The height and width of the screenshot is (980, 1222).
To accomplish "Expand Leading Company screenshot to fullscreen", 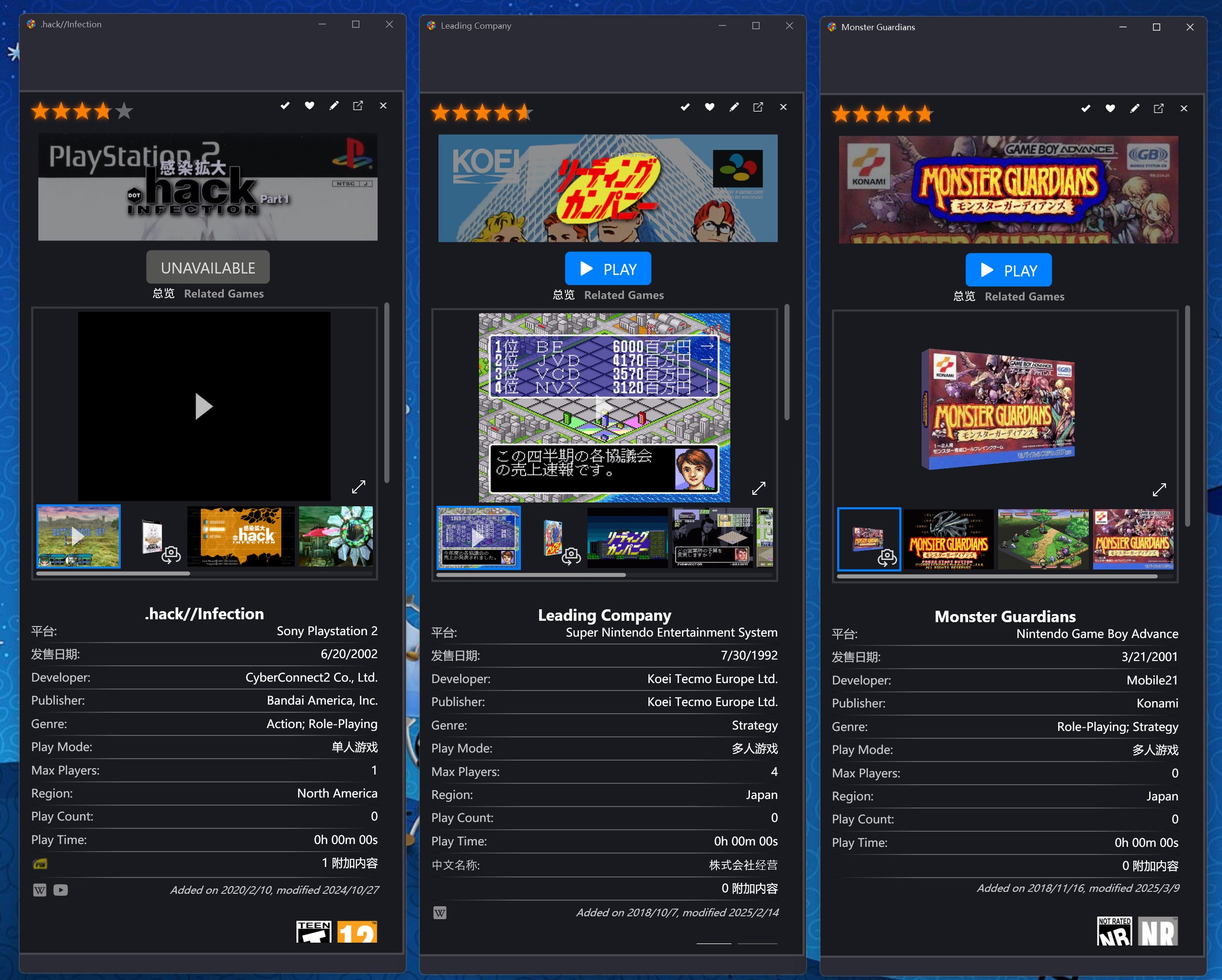I will 759,488.
